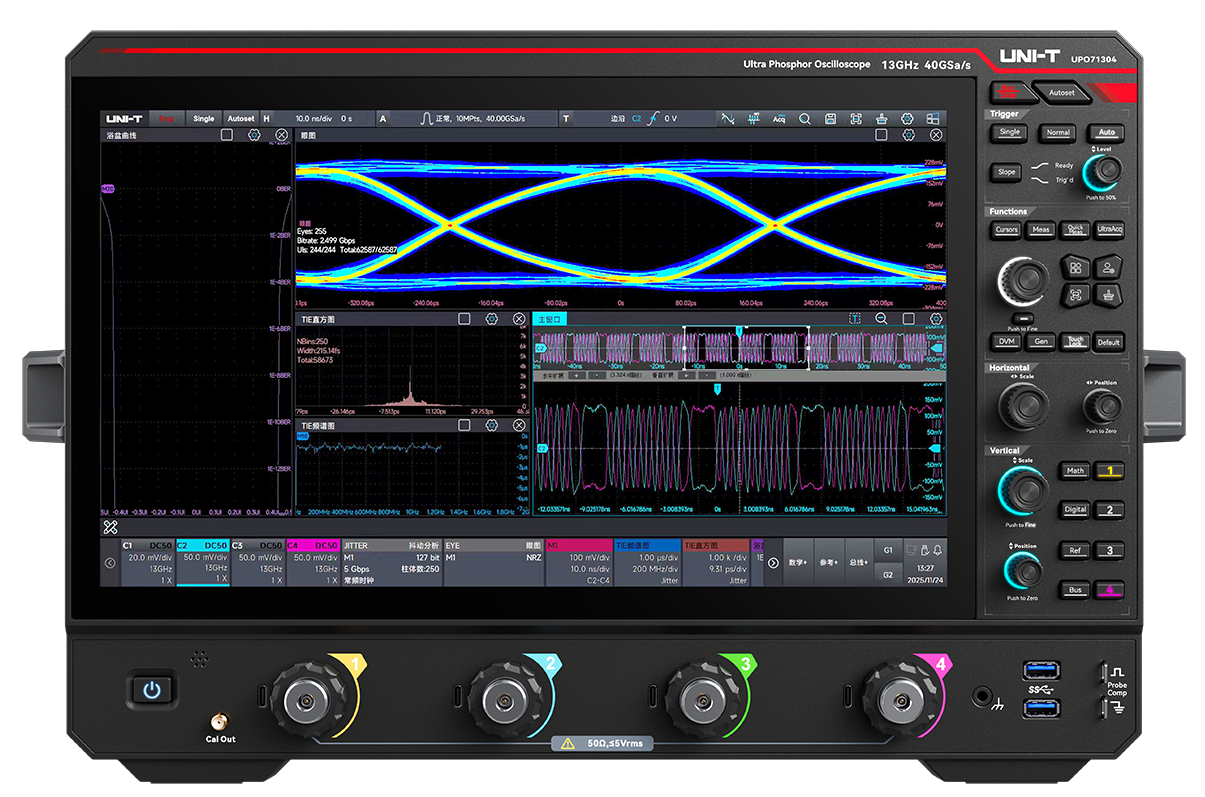Viewport: 1205px width, 797px height.
Task: Click the panel screenshot icon button
Action: 1076,295
